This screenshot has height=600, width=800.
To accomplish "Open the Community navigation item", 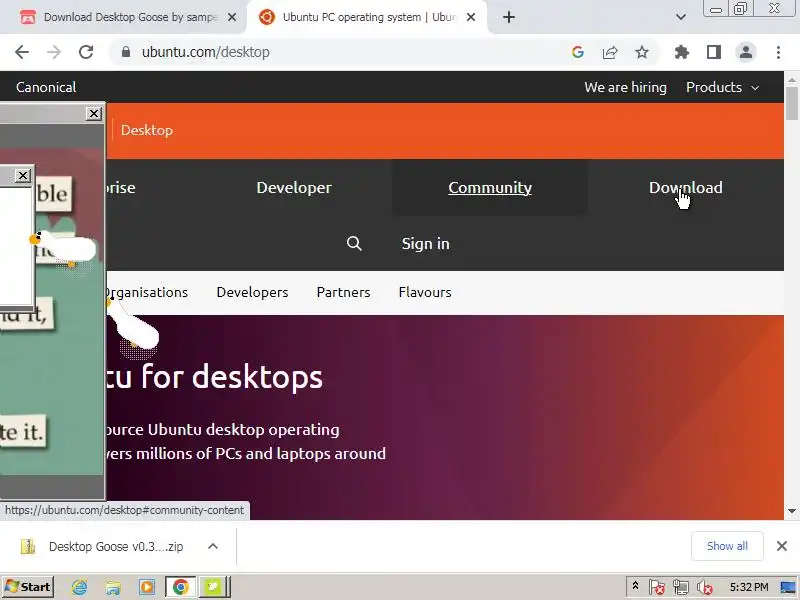I will [490, 187].
